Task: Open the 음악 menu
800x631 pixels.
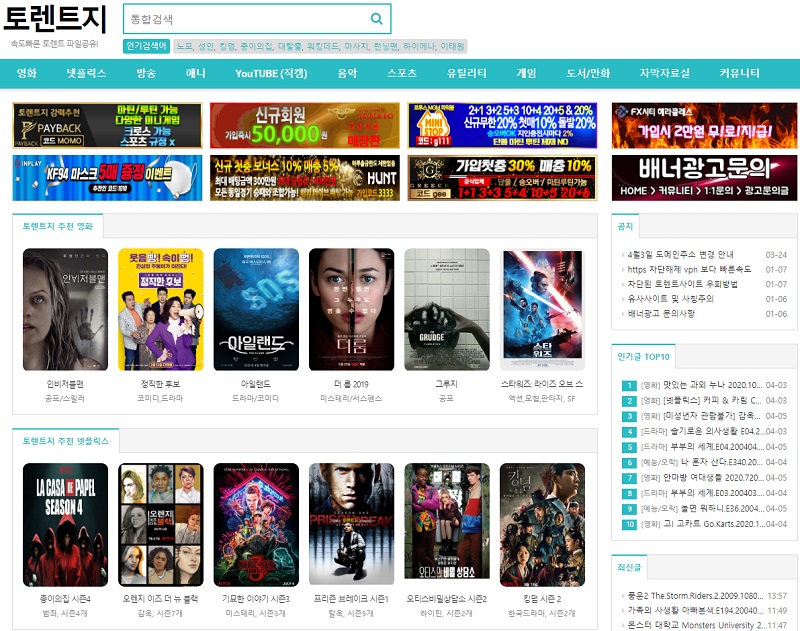Action: click(347, 73)
